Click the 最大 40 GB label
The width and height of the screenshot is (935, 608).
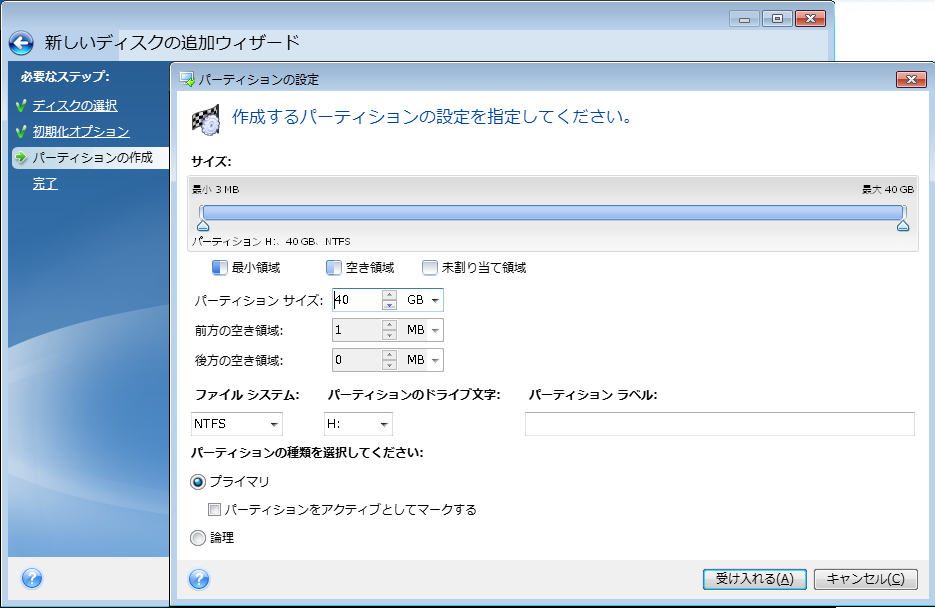click(887, 190)
